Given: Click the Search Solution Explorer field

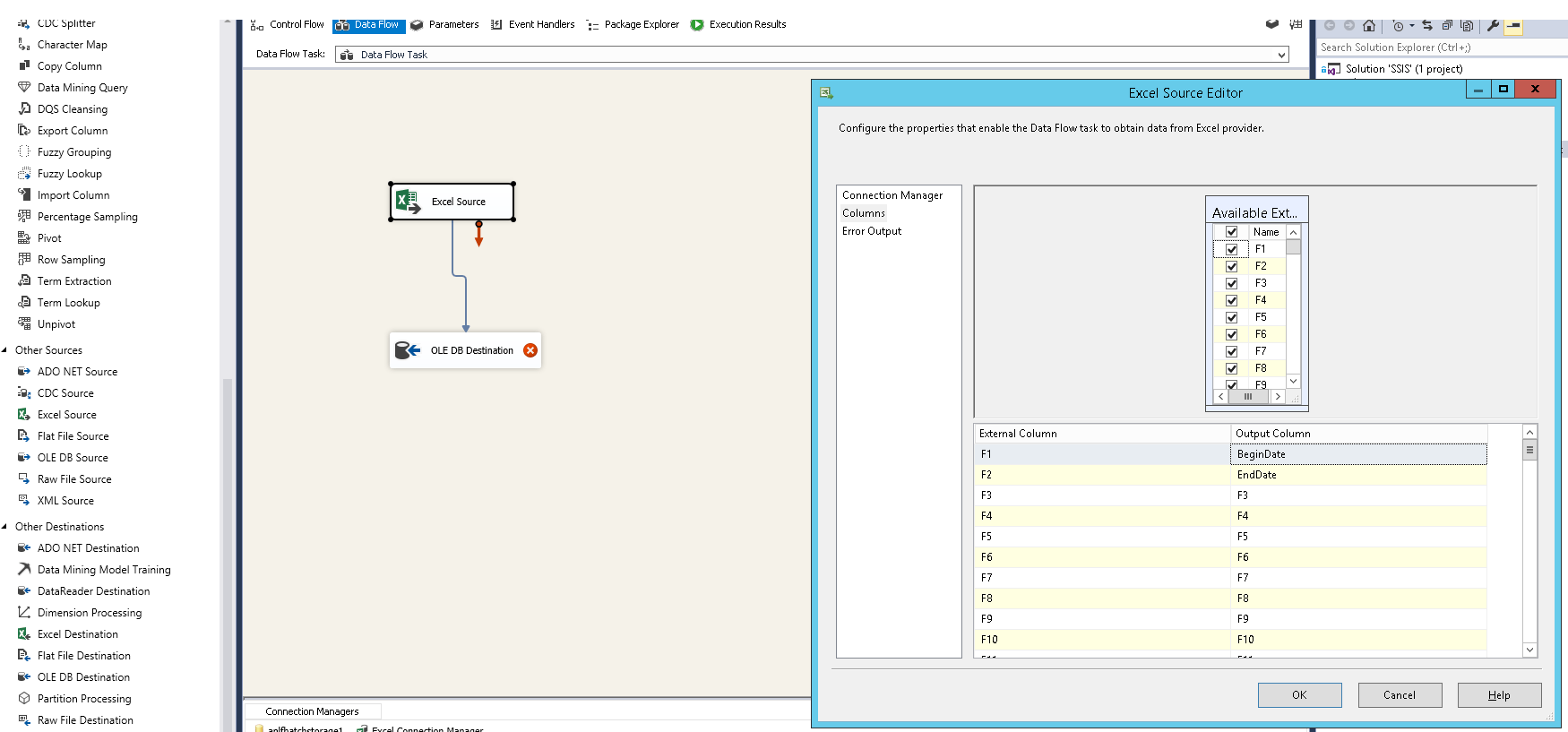Looking at the screenshot, I should point(1442,47).
